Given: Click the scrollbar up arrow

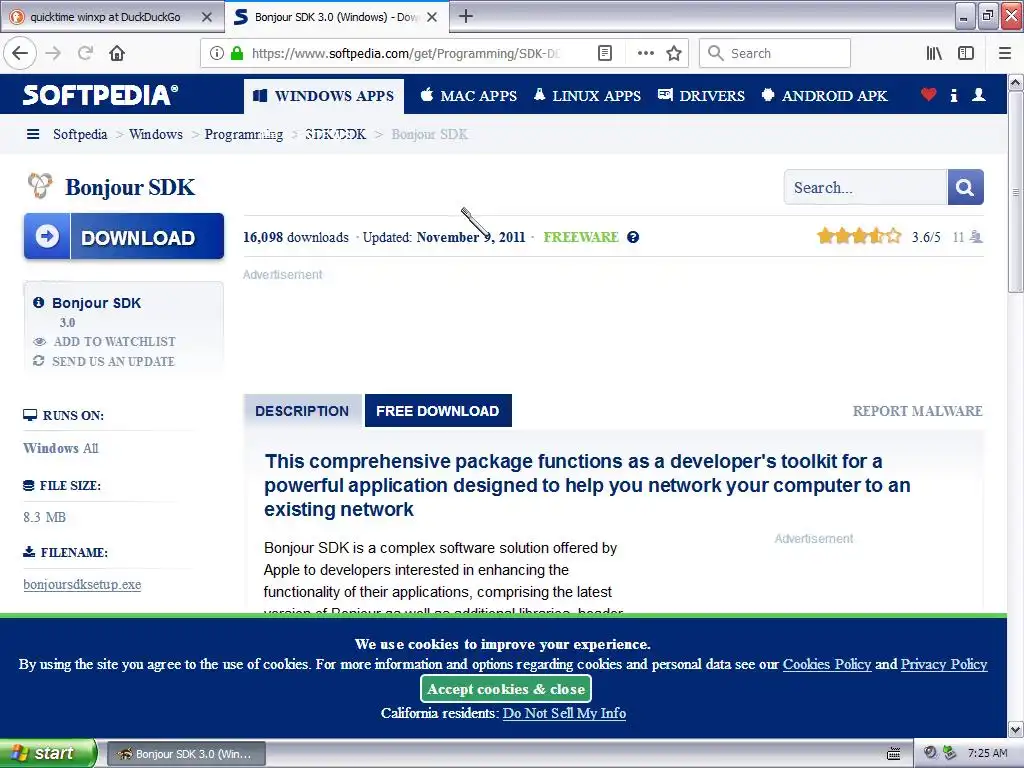Looking at the screenshot, I should 1016,83.
